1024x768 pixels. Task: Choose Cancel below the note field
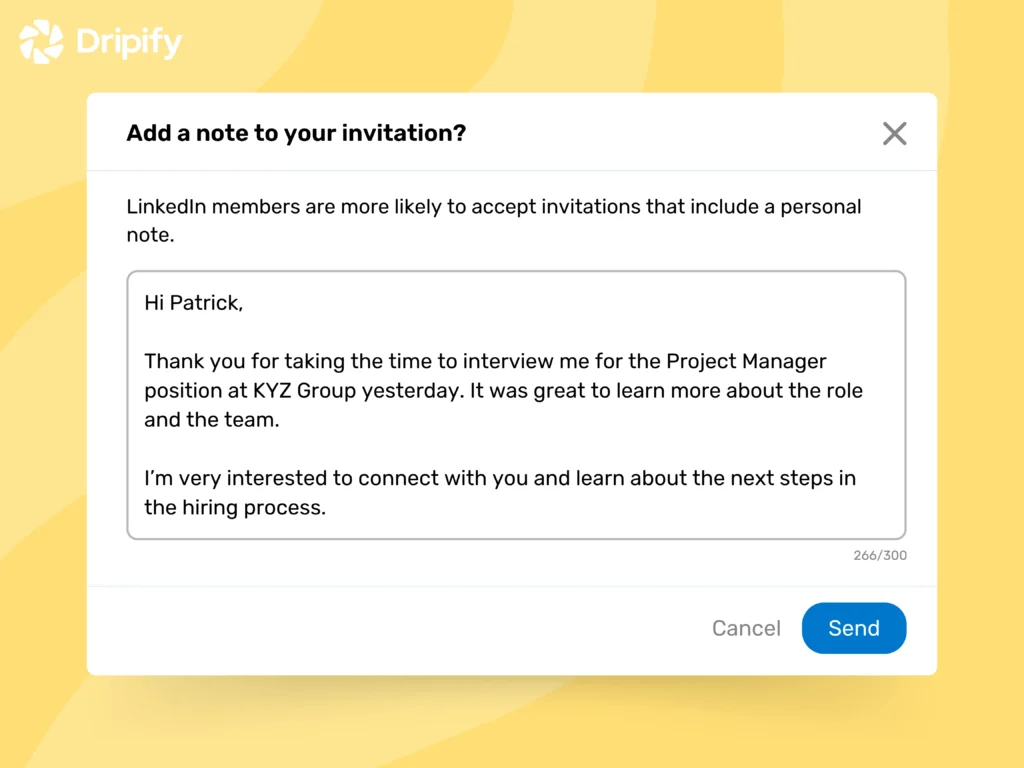click(x=746, y=628)
